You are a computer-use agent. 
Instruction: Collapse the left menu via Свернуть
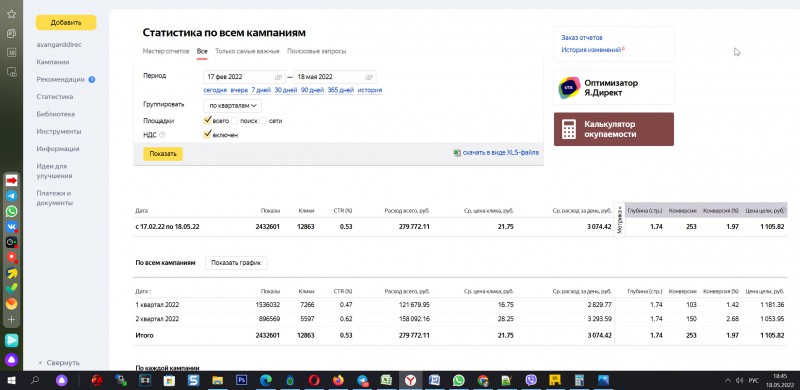59,362
